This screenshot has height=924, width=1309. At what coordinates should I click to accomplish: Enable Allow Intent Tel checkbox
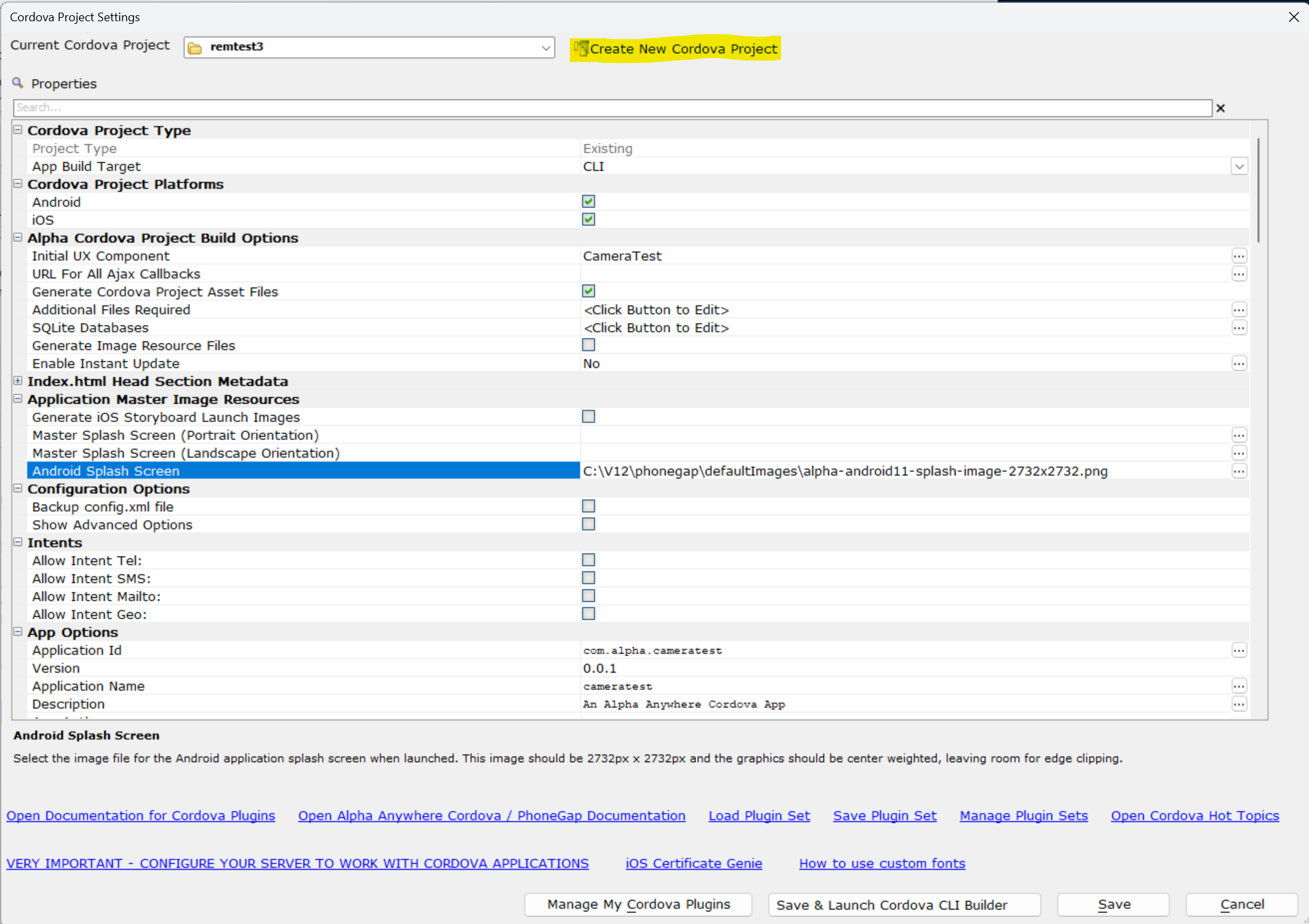[588, 560]
